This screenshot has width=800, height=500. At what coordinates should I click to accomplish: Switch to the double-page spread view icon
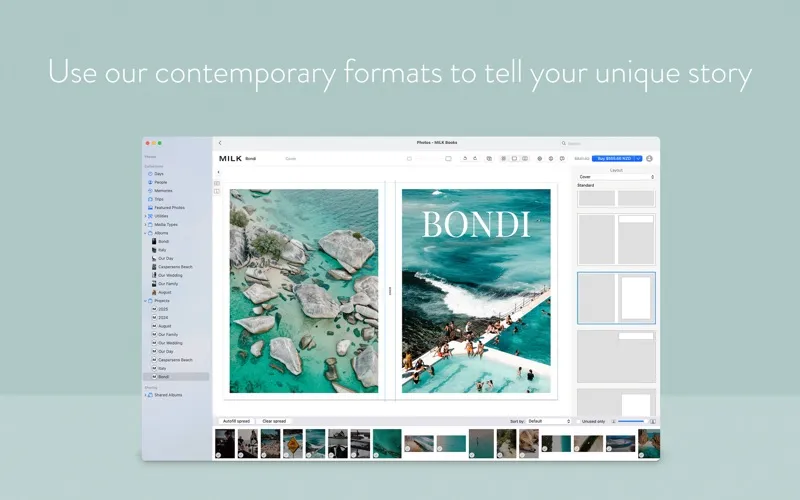pos(525,159)
